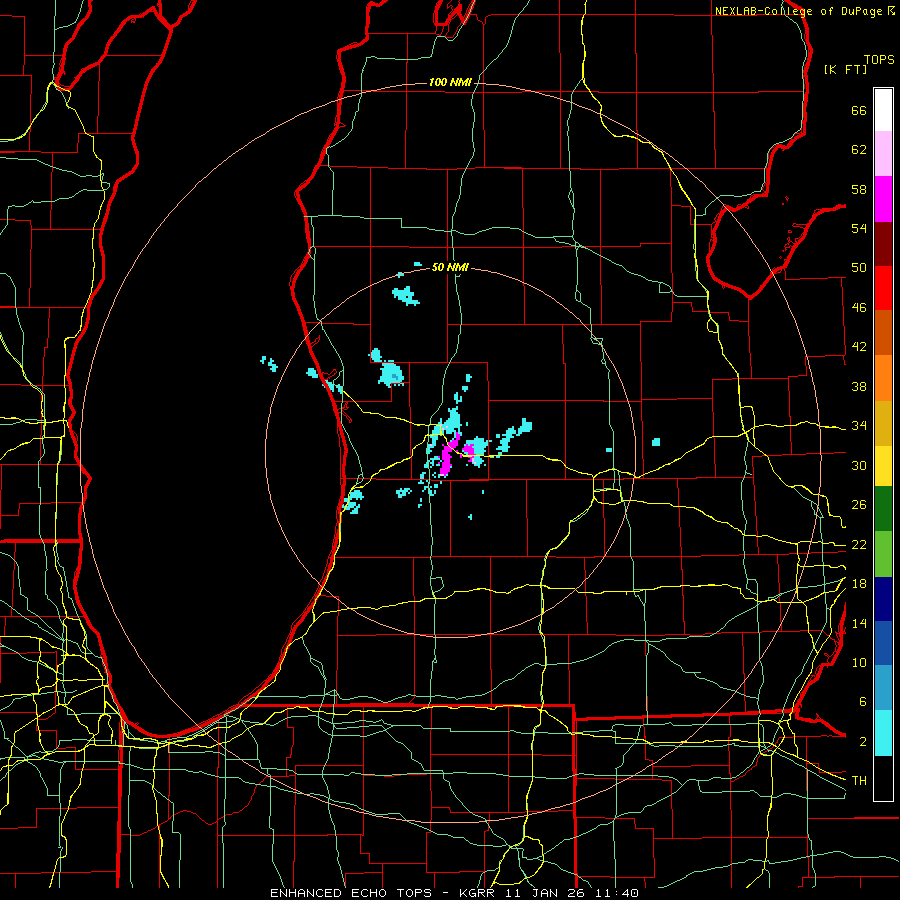Select the dark green legend swatch

point(883,509)
